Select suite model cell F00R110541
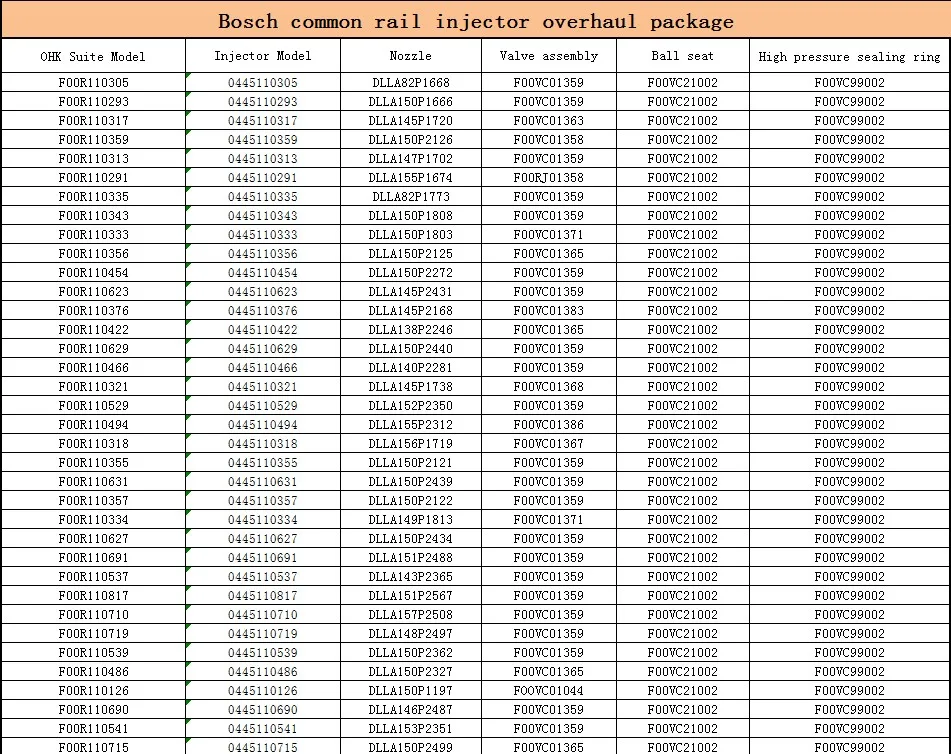The width and height of the screenshot is (951, 754). [93, 729]
